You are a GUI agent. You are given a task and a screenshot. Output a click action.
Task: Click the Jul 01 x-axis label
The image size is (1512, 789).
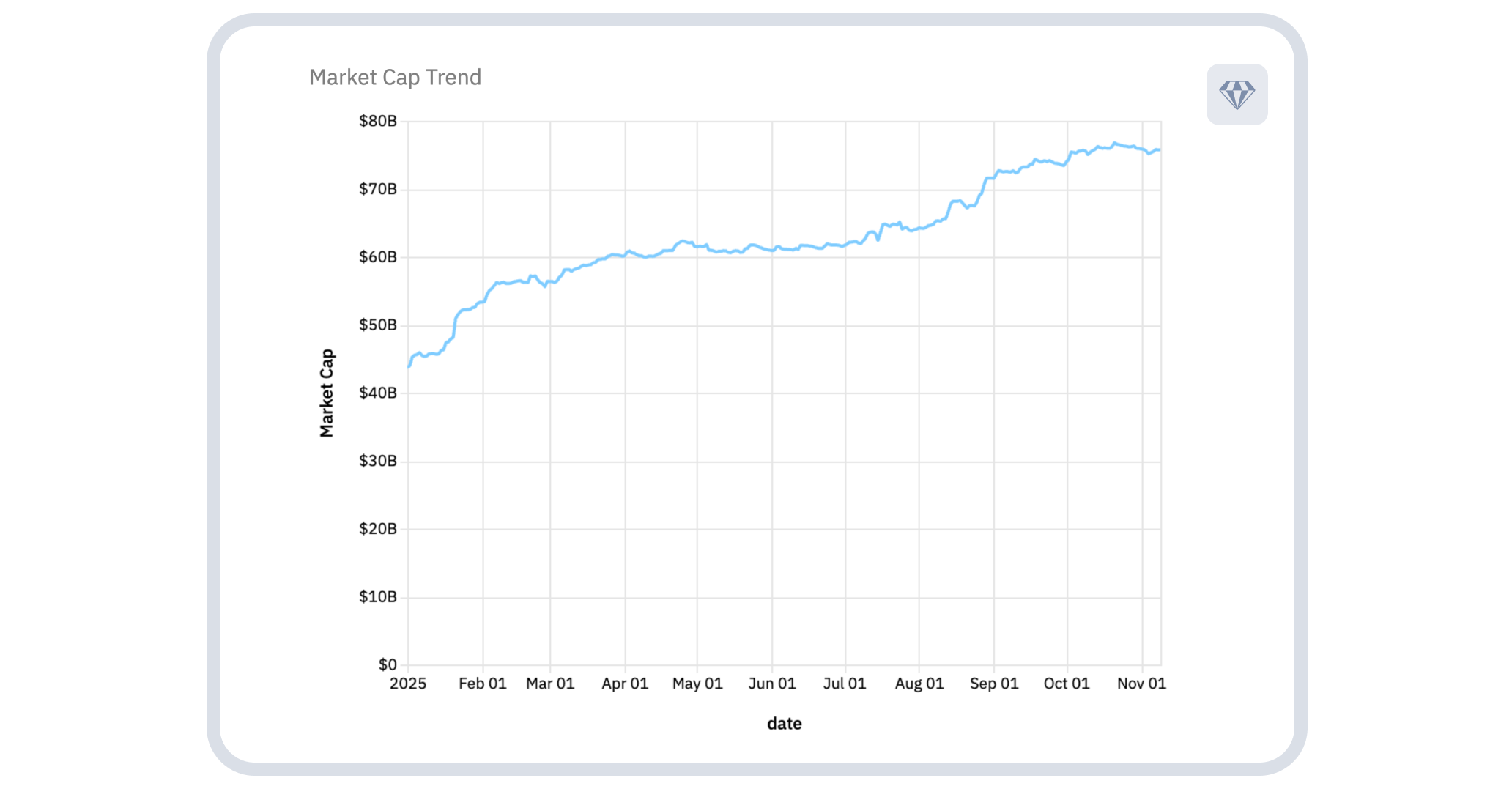click(845, 684)
